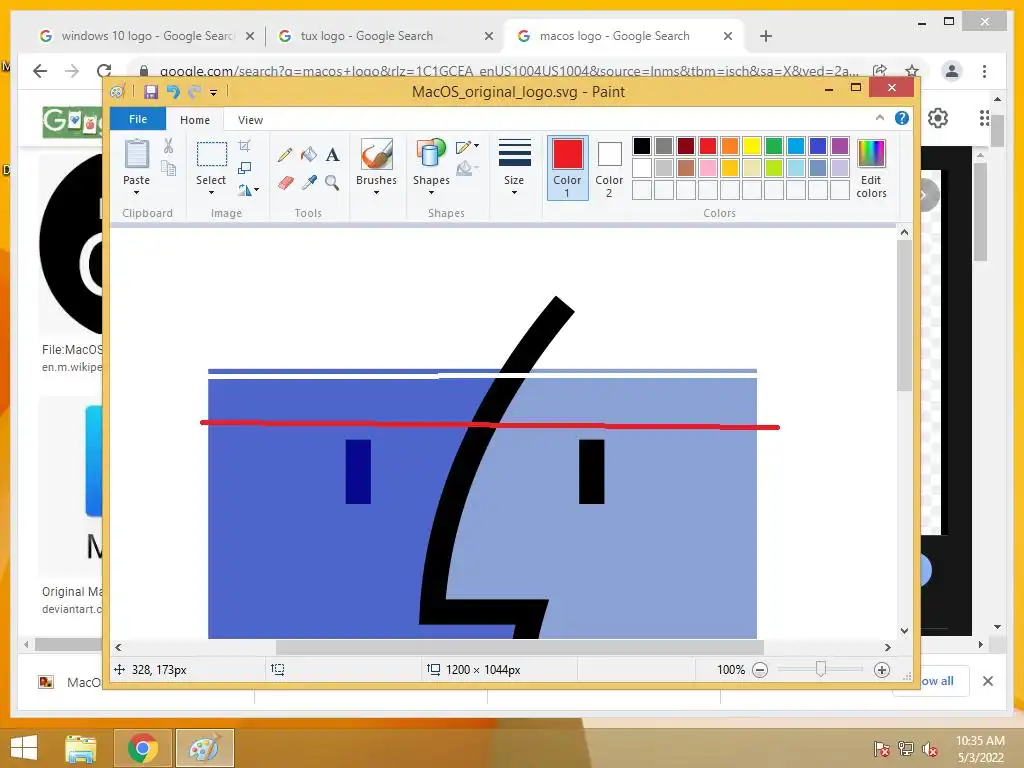Expand the Size dropdown arrow
This screenshot has width=1024, height=768.
point(514,193)
